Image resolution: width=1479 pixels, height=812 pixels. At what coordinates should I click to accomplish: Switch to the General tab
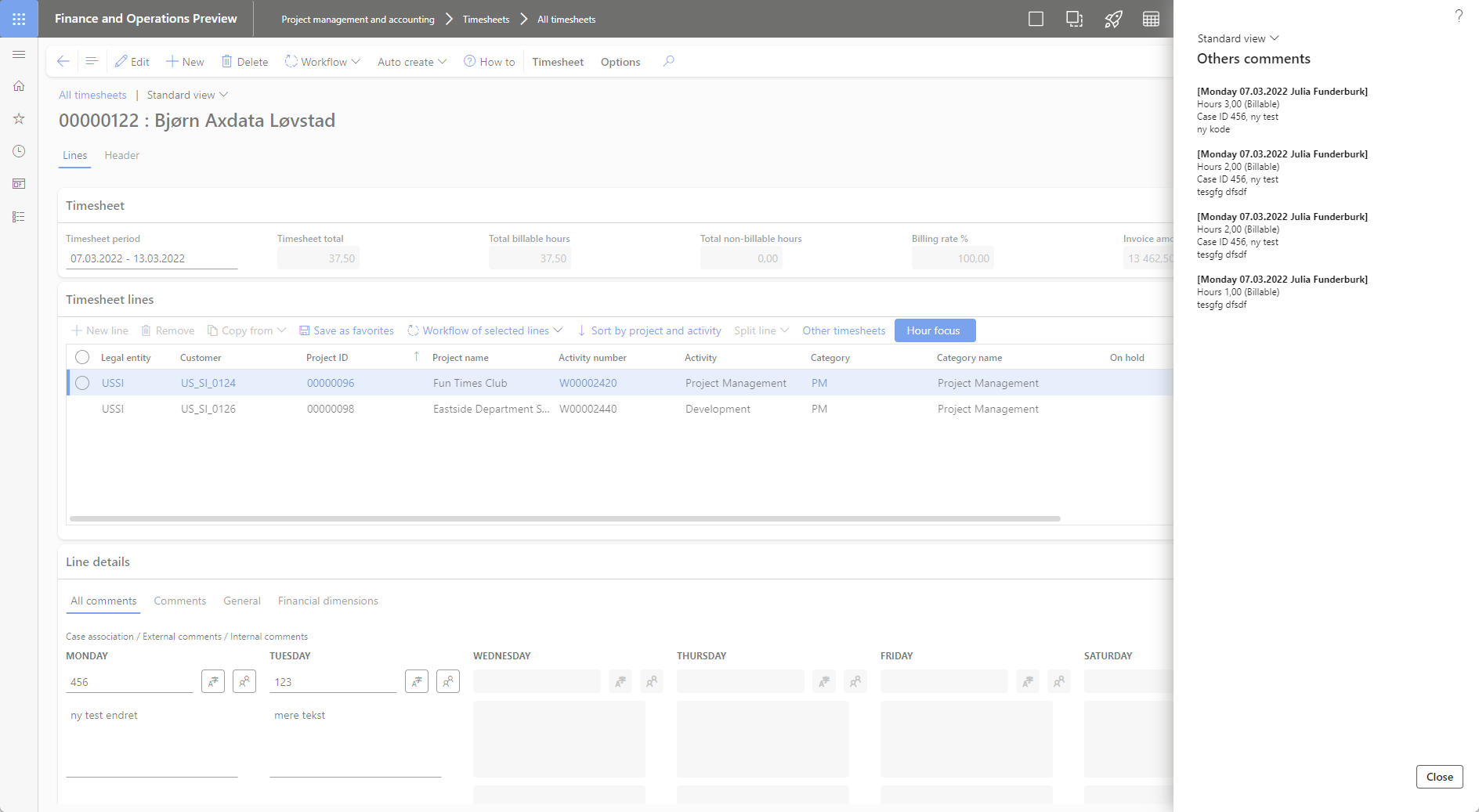[x=242, y=601]
